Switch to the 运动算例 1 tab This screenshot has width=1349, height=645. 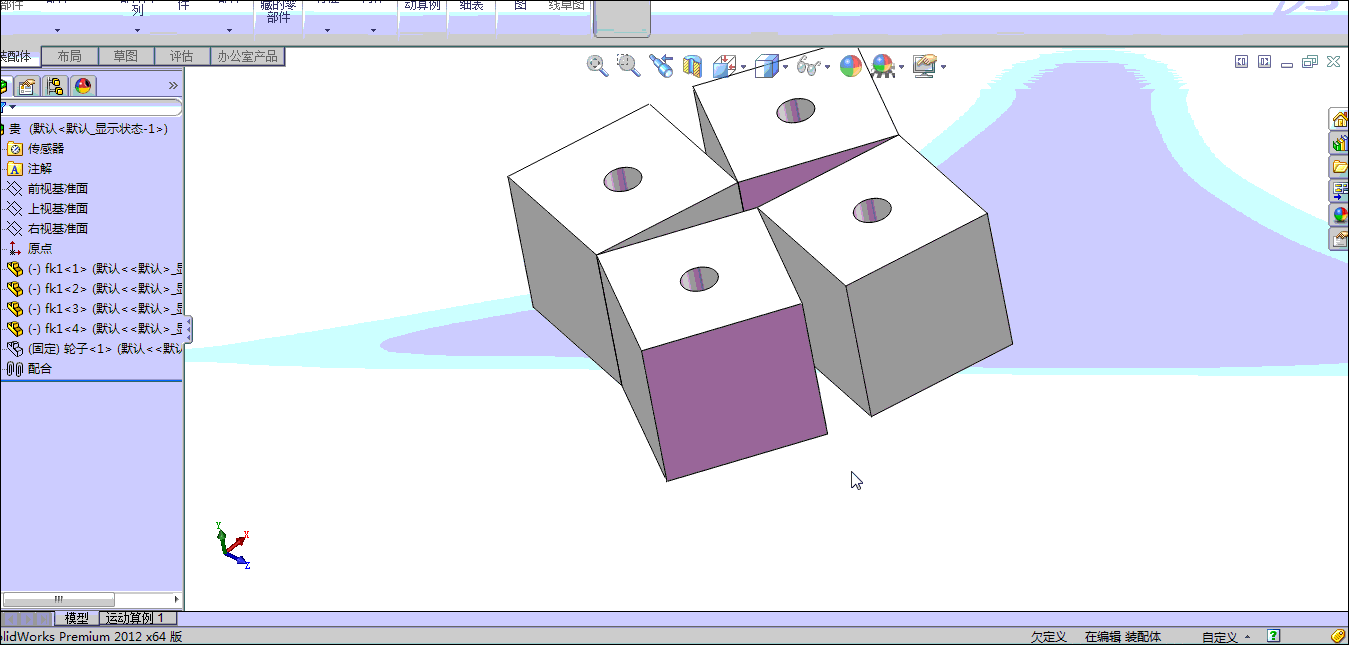pos(138,619)
